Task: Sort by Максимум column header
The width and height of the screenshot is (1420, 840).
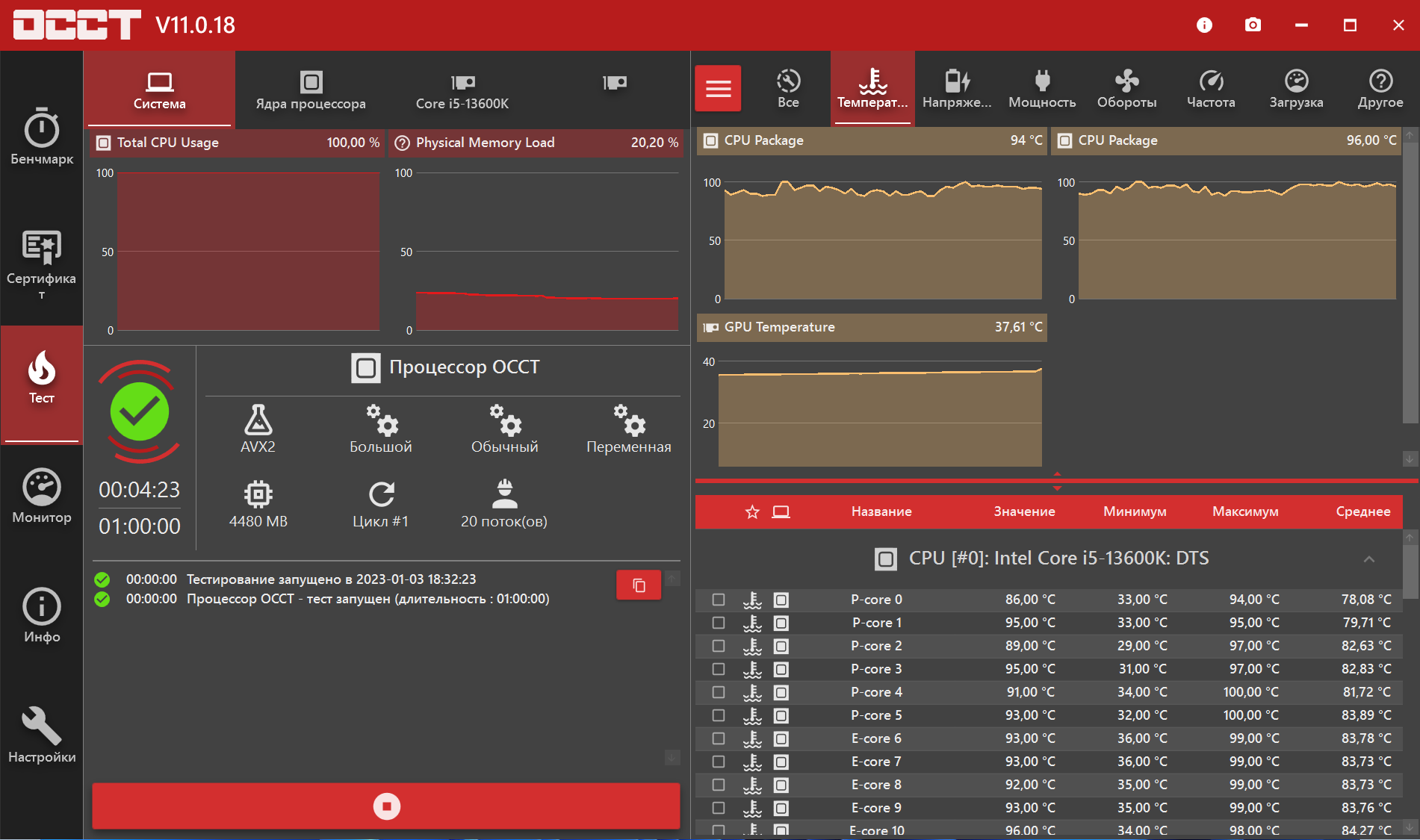Action: click(x=1245, y=511)
